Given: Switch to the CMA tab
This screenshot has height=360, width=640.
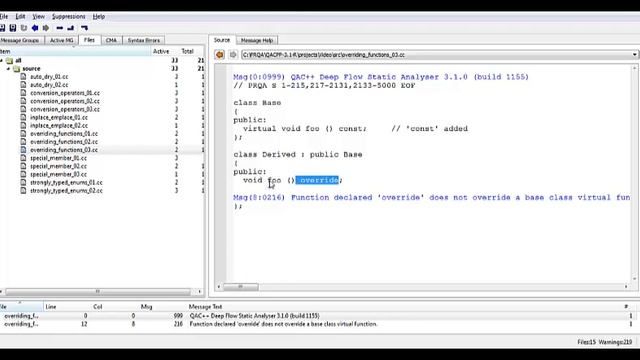Looking at the screenshot, I should click(x=111, y=40).
